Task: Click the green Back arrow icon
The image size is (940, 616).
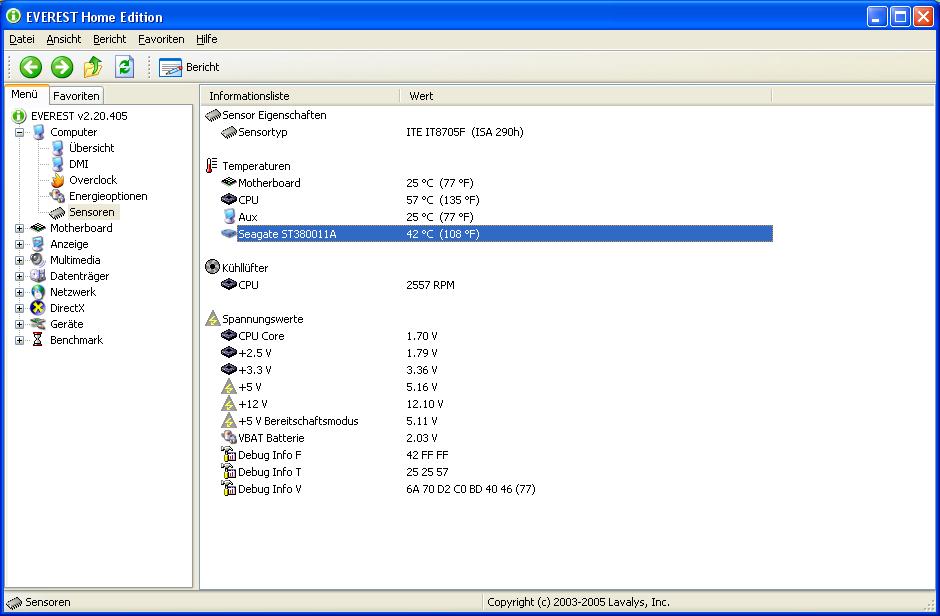Action: (x=31, y=67)
